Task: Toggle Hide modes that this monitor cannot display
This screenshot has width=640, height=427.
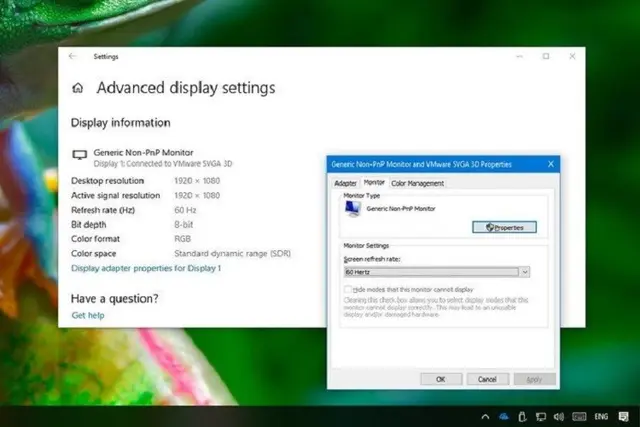Action: click(348, 289)
